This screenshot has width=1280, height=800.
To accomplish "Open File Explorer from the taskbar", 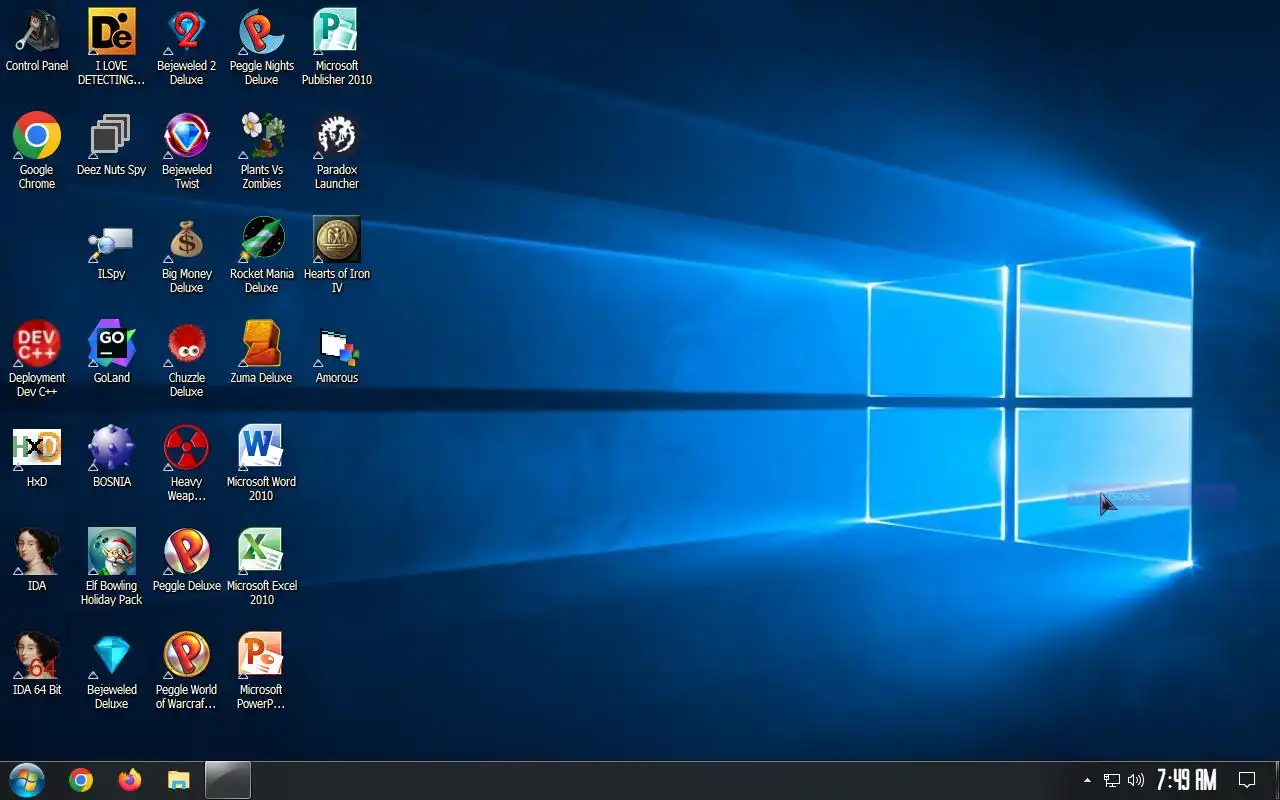I will 179,780.
